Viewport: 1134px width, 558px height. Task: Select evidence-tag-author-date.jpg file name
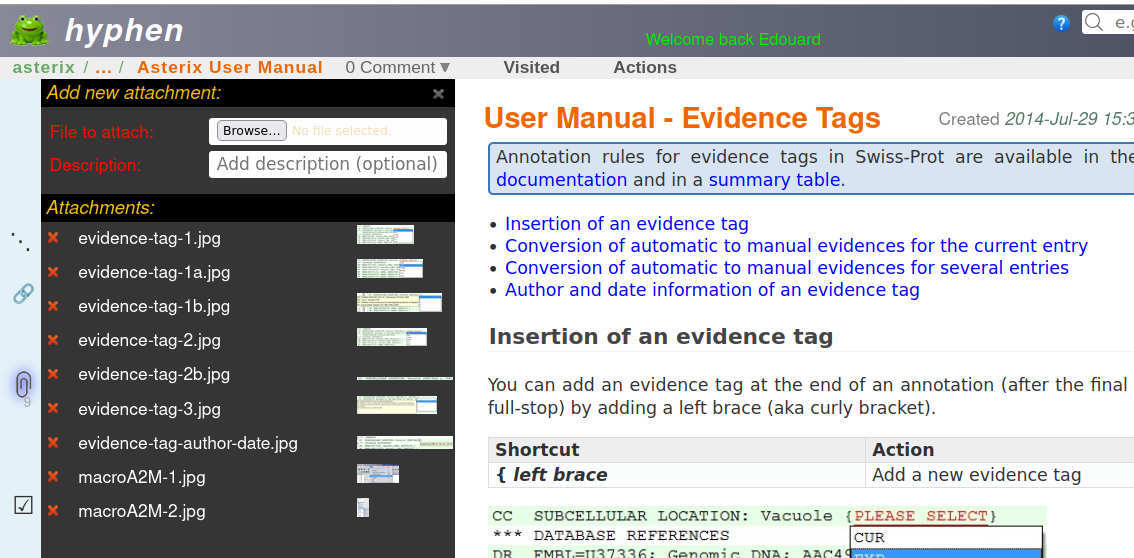click(x=188, y=443)
